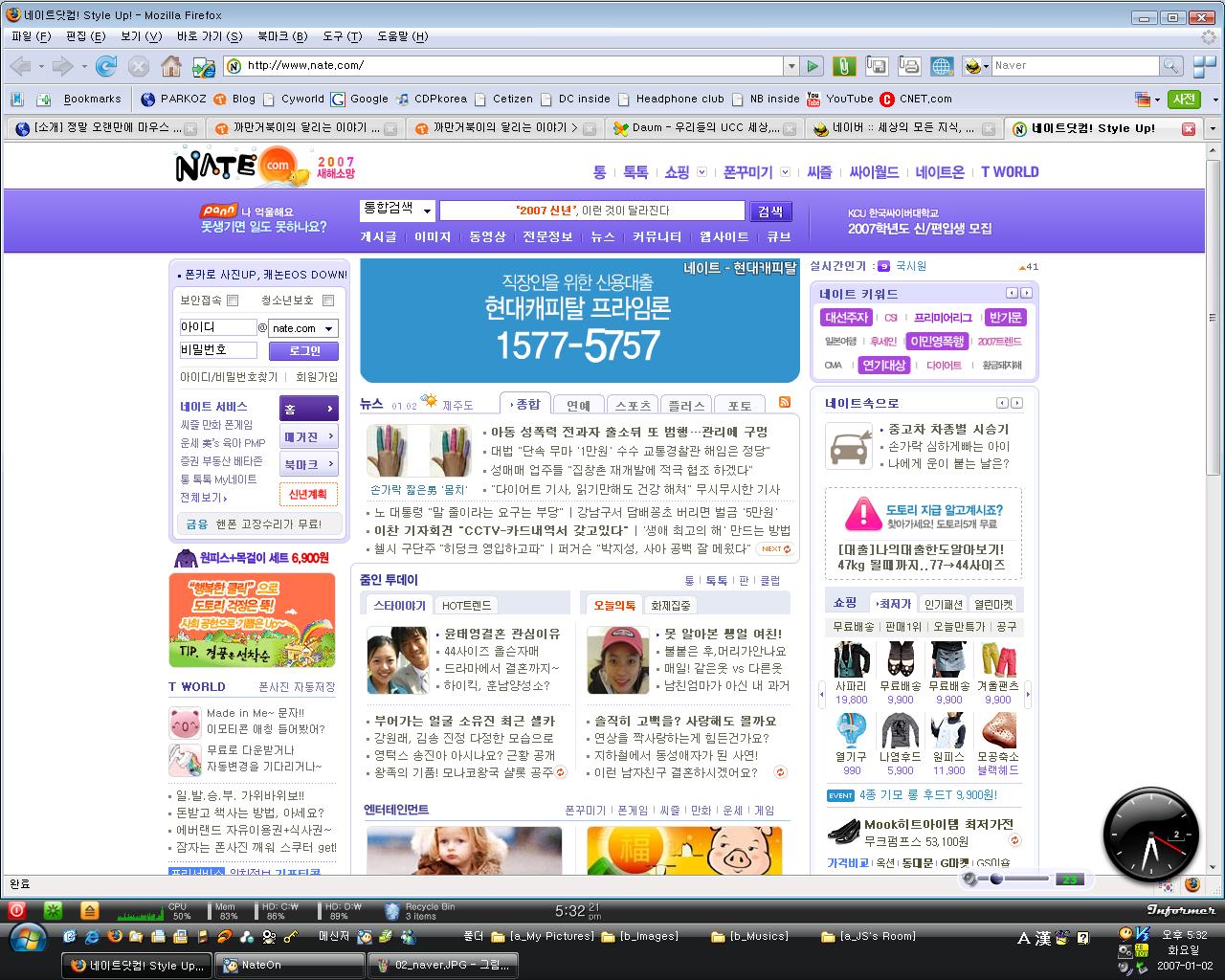Click the Firefox back arrow
Viewport: 1225px width, 980px height.
pos(20,66)
